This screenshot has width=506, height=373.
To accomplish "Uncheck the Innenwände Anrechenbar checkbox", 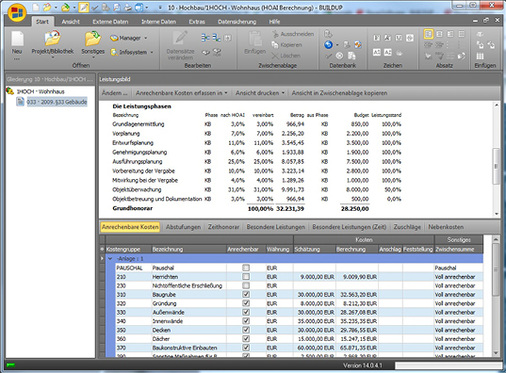I will (x=246, y=321).
